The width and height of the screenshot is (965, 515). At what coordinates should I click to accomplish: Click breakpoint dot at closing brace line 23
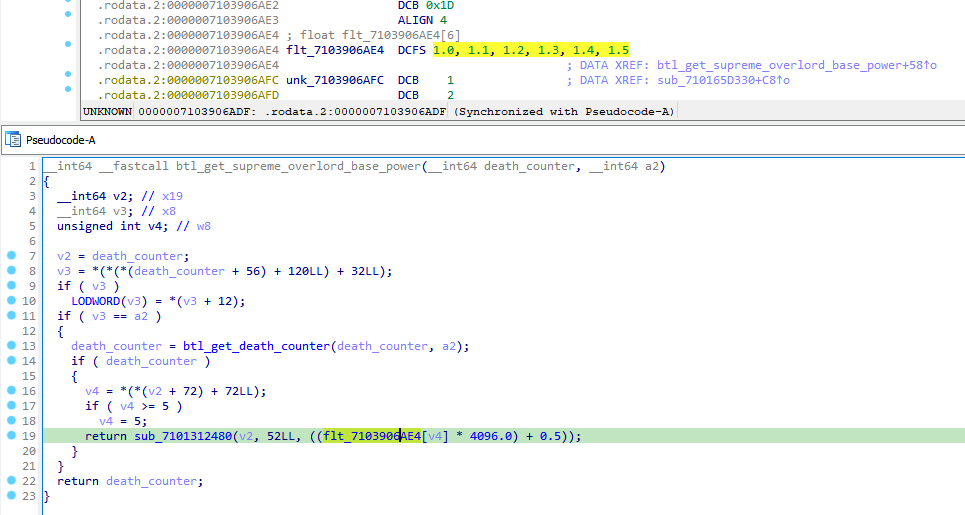tap(11, 496)
